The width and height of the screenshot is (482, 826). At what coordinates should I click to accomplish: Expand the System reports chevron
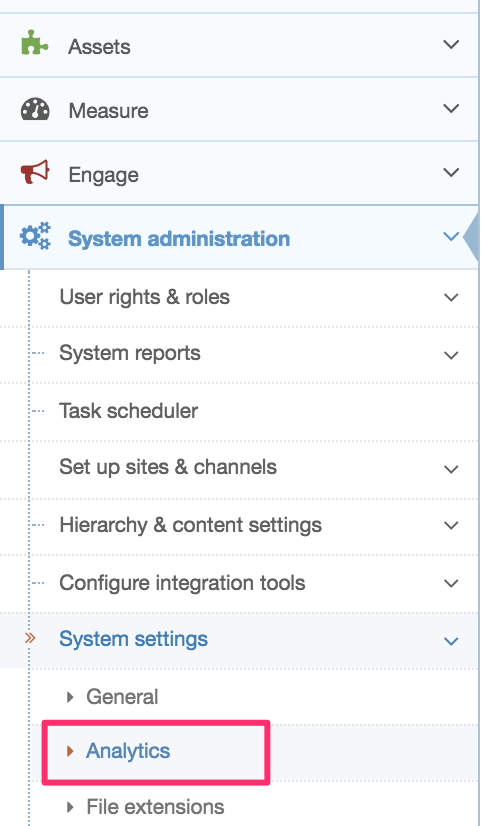point(451,356)
